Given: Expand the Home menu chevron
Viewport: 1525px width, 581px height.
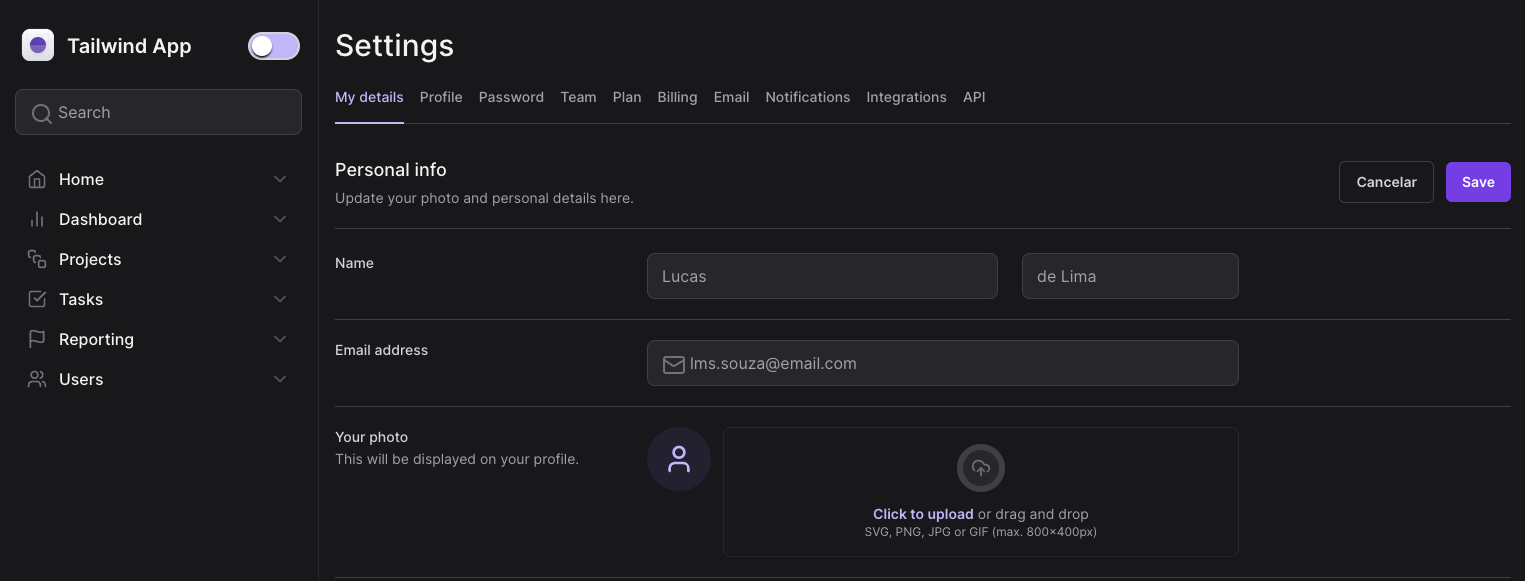Looking at the screenshot, I should 280,179.
